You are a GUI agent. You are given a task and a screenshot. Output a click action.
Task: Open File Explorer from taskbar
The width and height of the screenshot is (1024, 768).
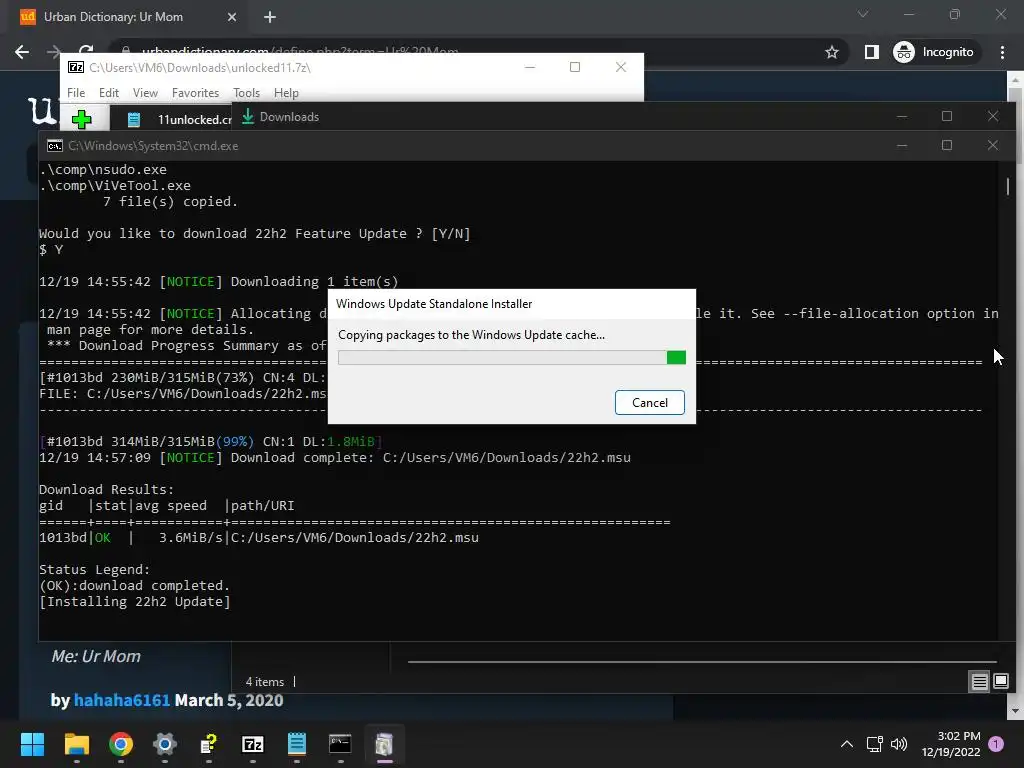76,744
